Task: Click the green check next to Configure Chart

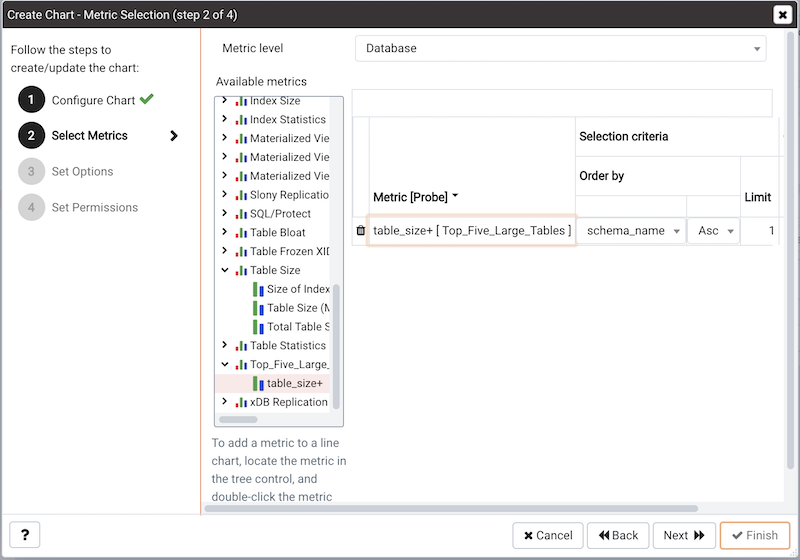Action: [x=146, y=99]
